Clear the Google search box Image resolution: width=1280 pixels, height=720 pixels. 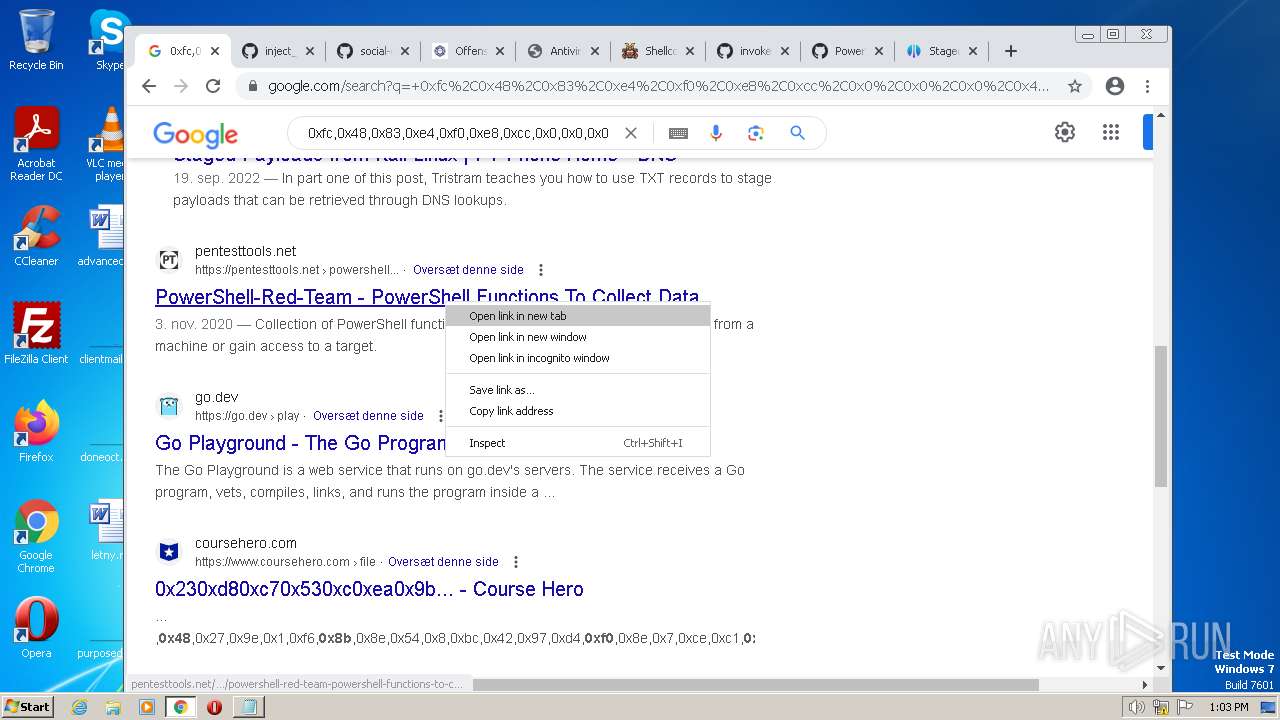click(x=631, y=133)
